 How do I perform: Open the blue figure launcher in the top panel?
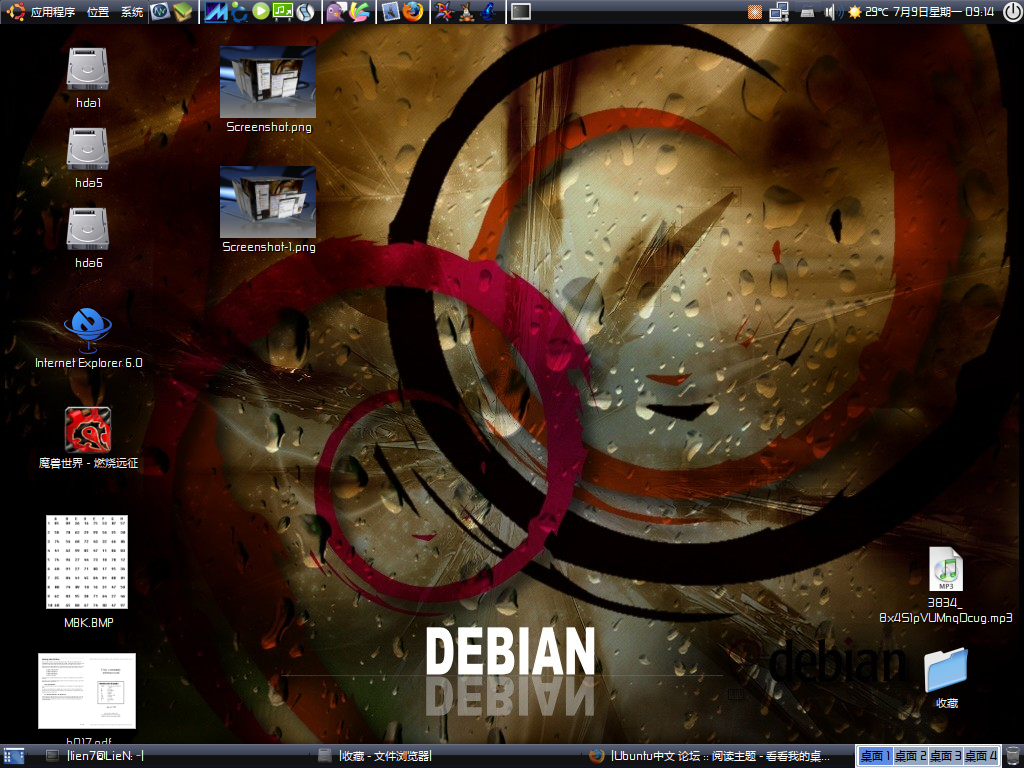(x=488, y=12)
